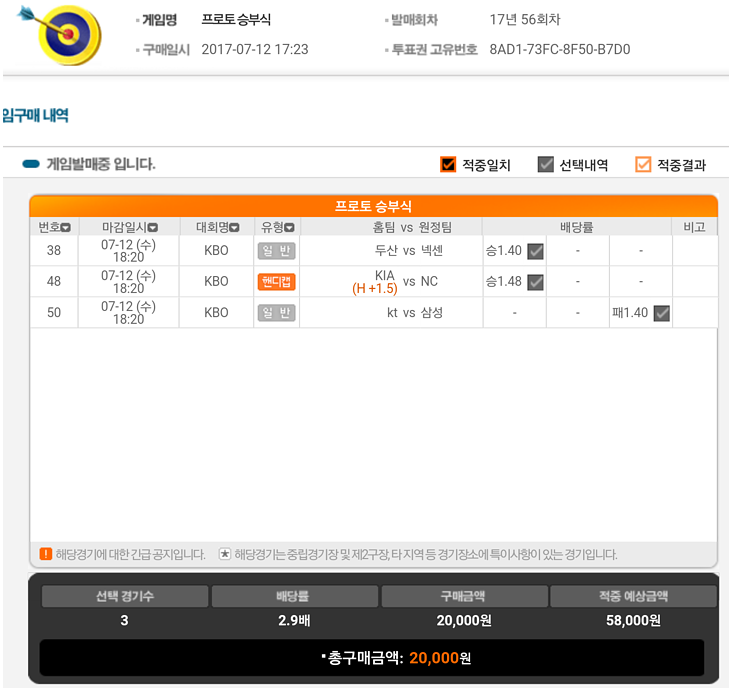Click the star venue-notice icon
The width and height of the screenshot is (729, 694).
(x=225, y=554)
